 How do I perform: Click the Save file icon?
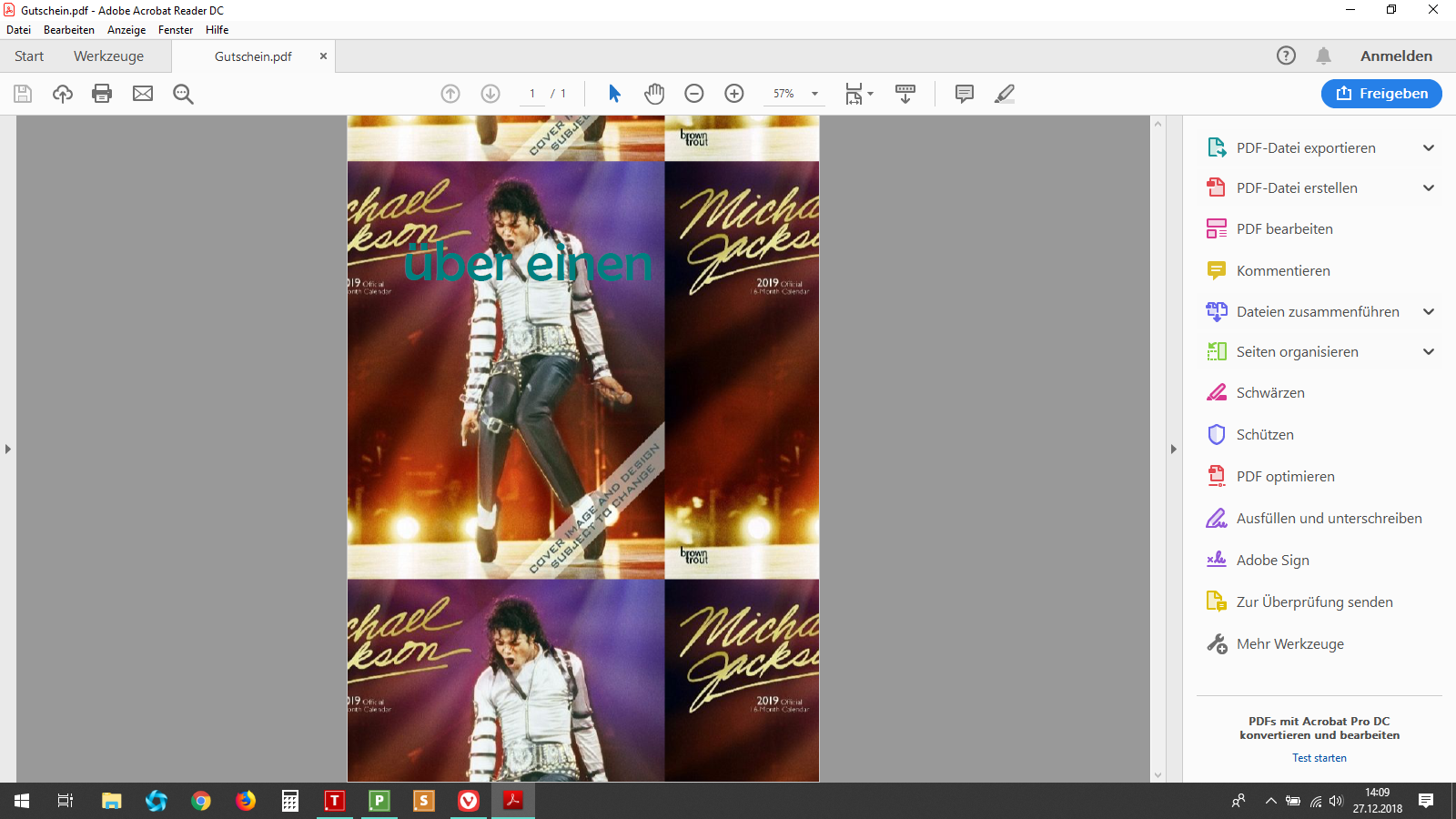[x=23, y=94]
